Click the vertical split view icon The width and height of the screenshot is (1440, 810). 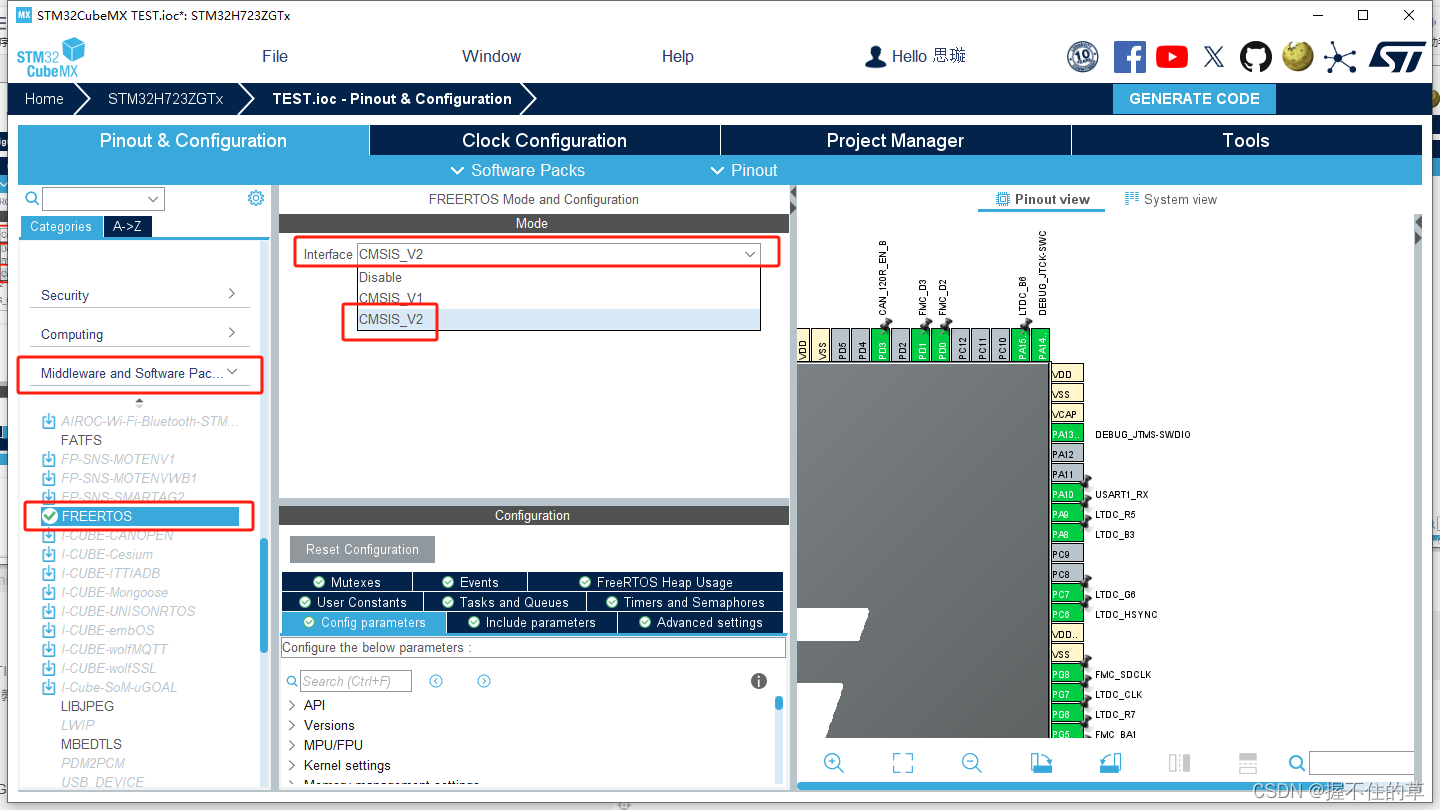pos(1179,763)
